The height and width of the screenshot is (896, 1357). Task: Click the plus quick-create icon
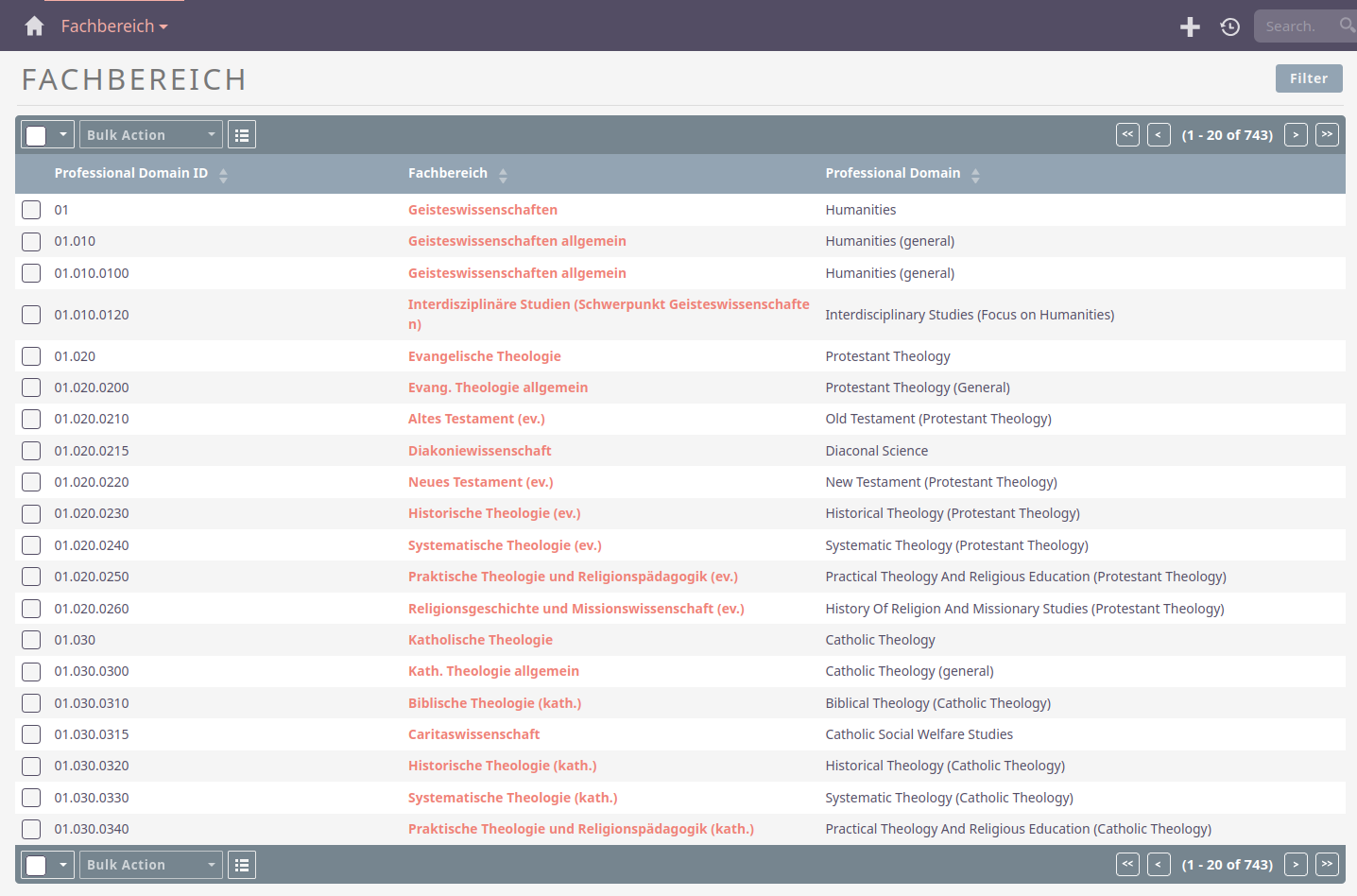click(1190, 26)
